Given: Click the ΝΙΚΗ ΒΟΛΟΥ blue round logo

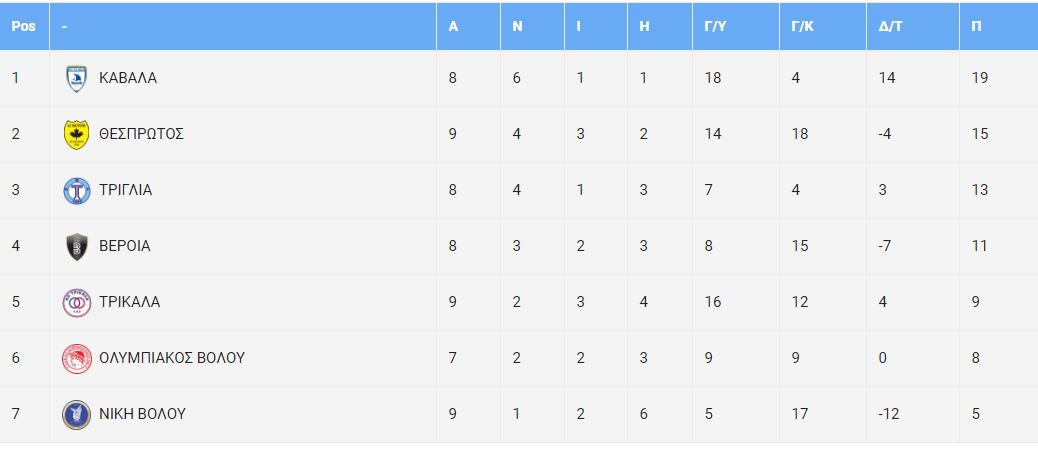Looking at the screenshot, I should [x=77, y=415].
